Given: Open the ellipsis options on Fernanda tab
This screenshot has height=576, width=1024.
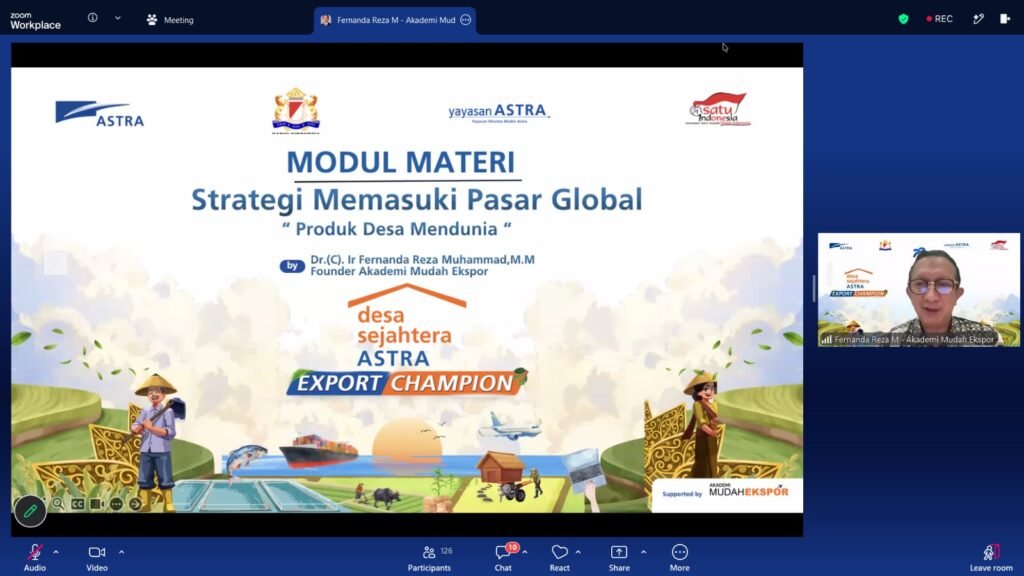Looking at the screenshot, I should (466, 20).
